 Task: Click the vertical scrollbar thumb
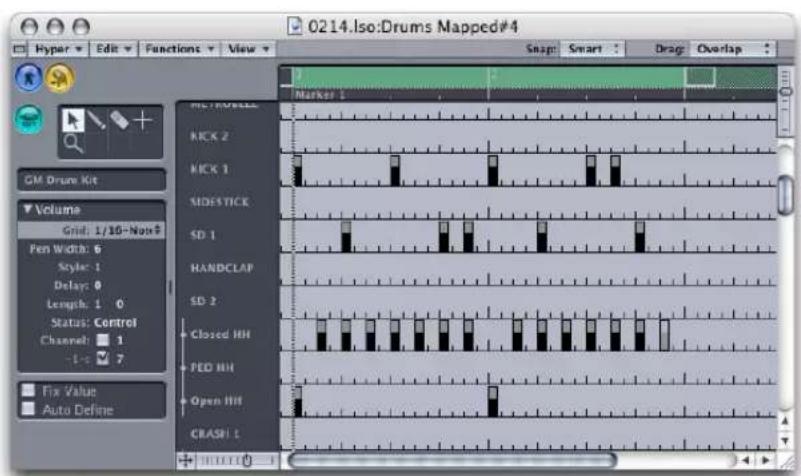(x=785, y=194)
